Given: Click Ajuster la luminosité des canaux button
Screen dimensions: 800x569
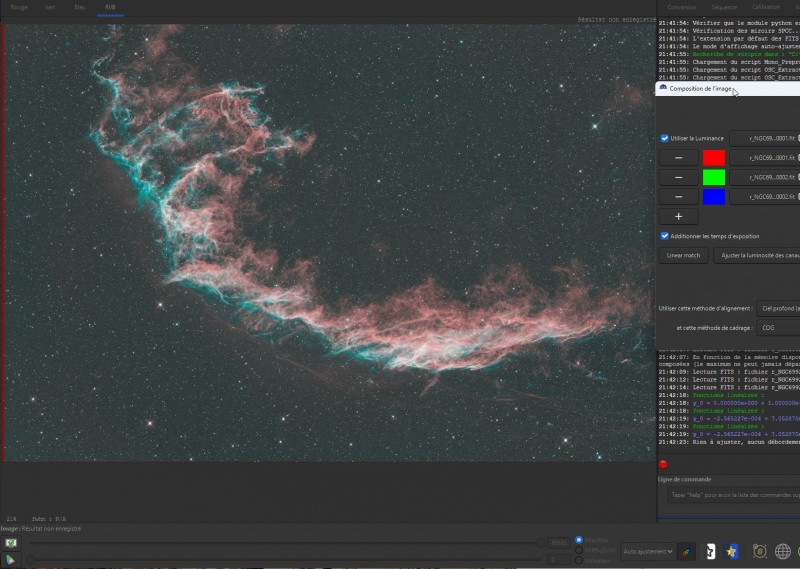Looking at the screenshot, I should tap(757, 255).
